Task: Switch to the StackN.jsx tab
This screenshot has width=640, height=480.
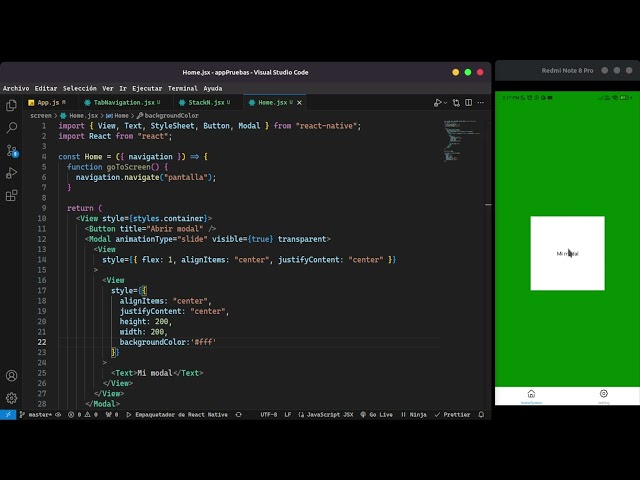Action: [208, 102]
